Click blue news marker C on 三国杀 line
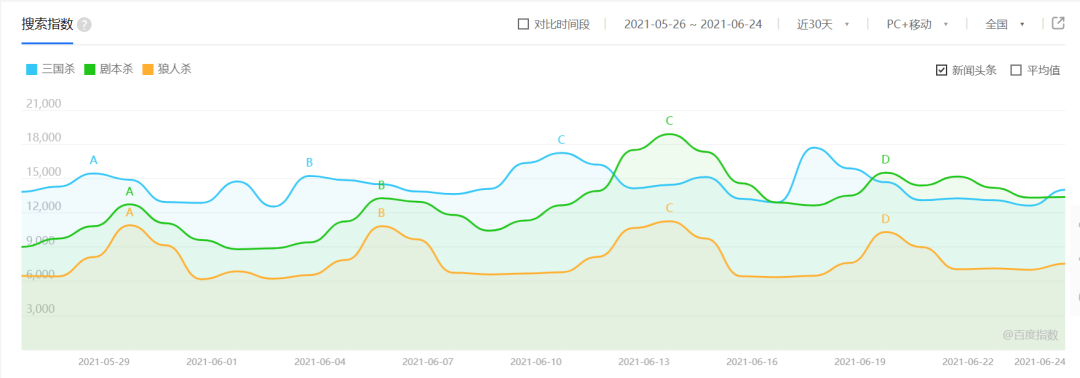The width and height of the screenshot is (1080, 378). [x=561, y=140]
